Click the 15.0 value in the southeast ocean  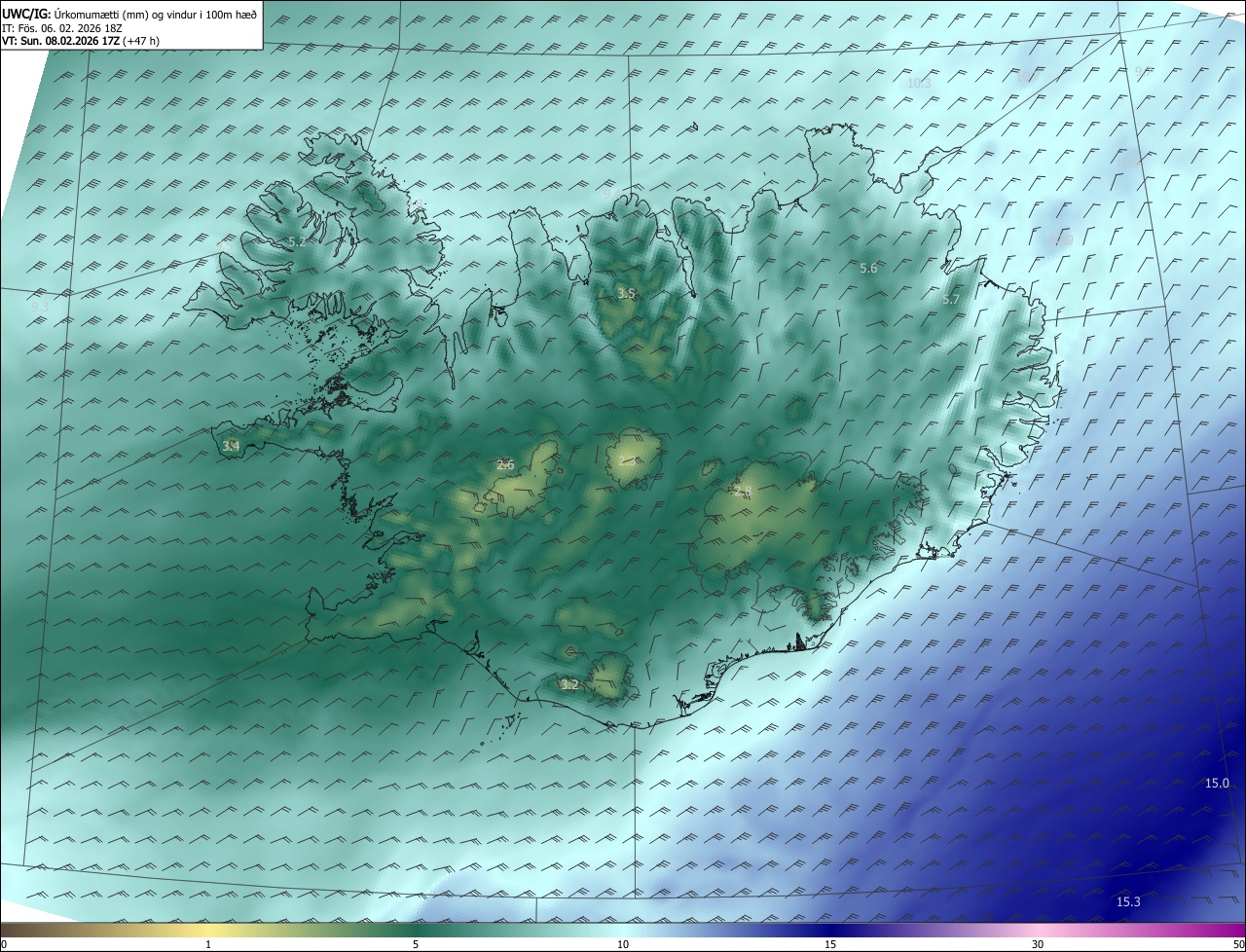1217,784
